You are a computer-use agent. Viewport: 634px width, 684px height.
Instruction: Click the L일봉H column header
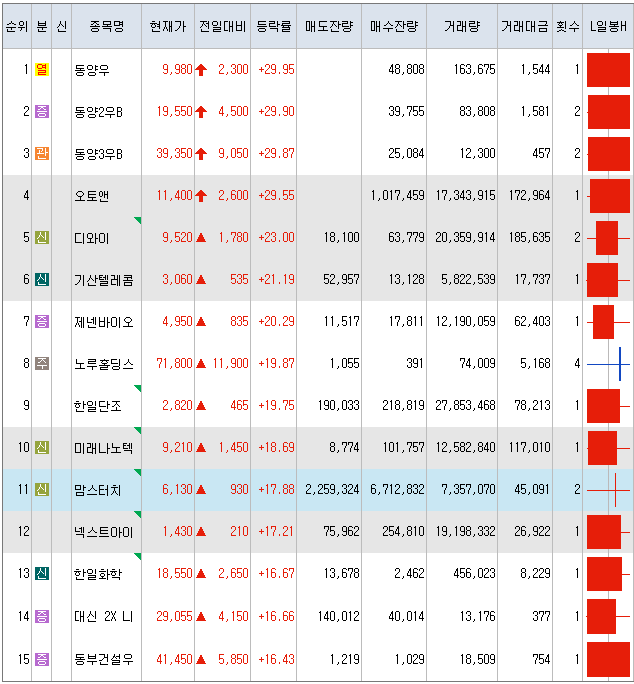(x=608, y=27)
